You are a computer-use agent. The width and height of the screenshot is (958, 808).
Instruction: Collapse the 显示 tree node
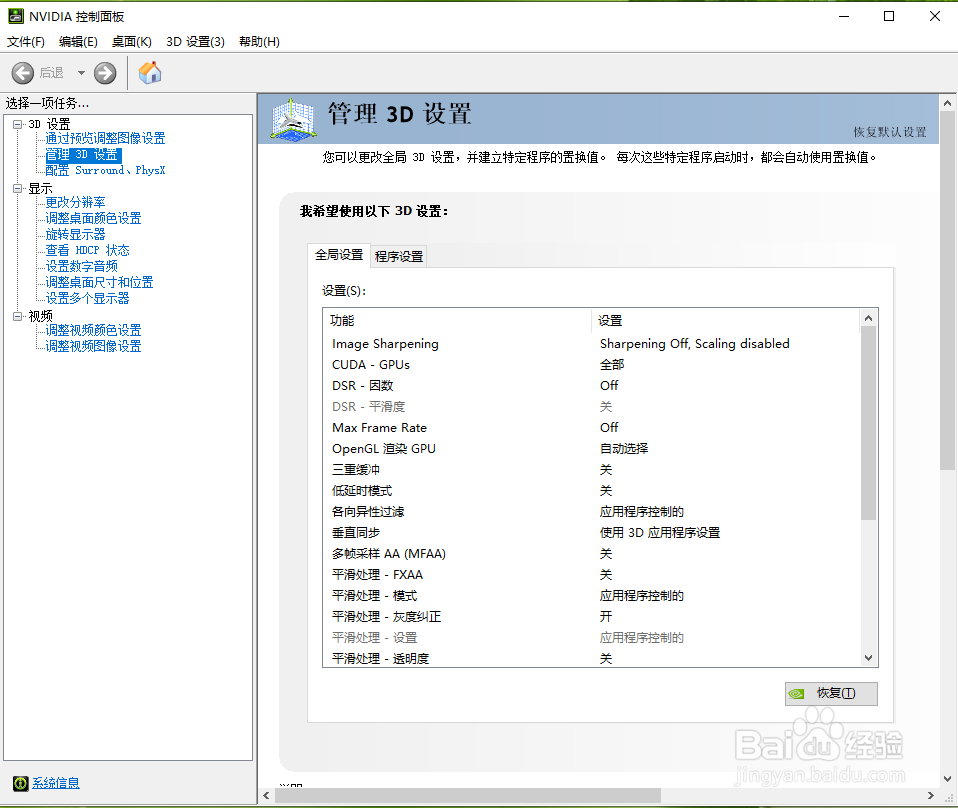(x=18, y=188)
